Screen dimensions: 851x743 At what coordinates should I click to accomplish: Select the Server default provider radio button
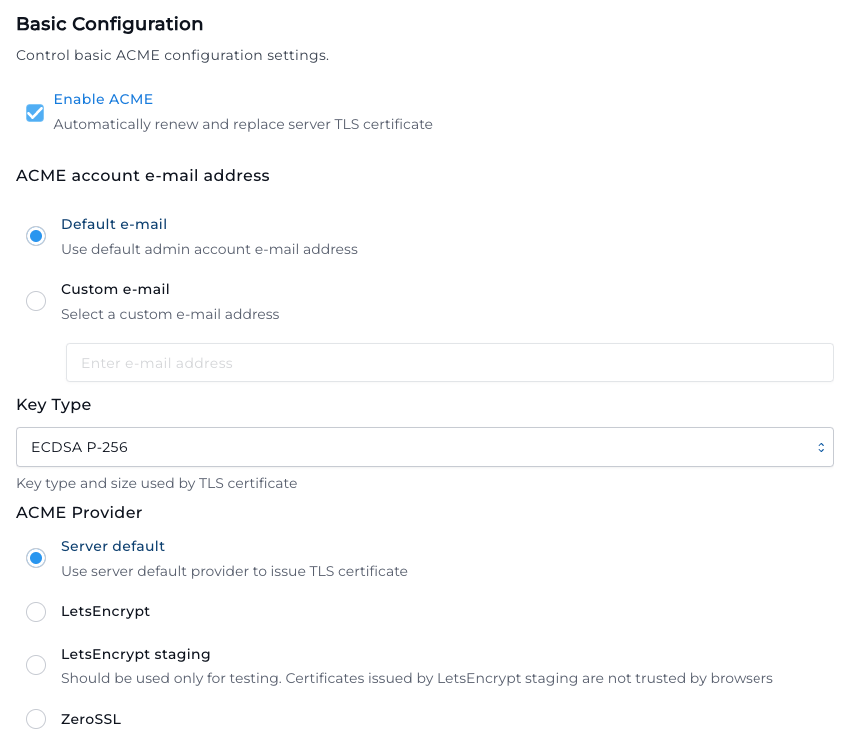(36, 557)
